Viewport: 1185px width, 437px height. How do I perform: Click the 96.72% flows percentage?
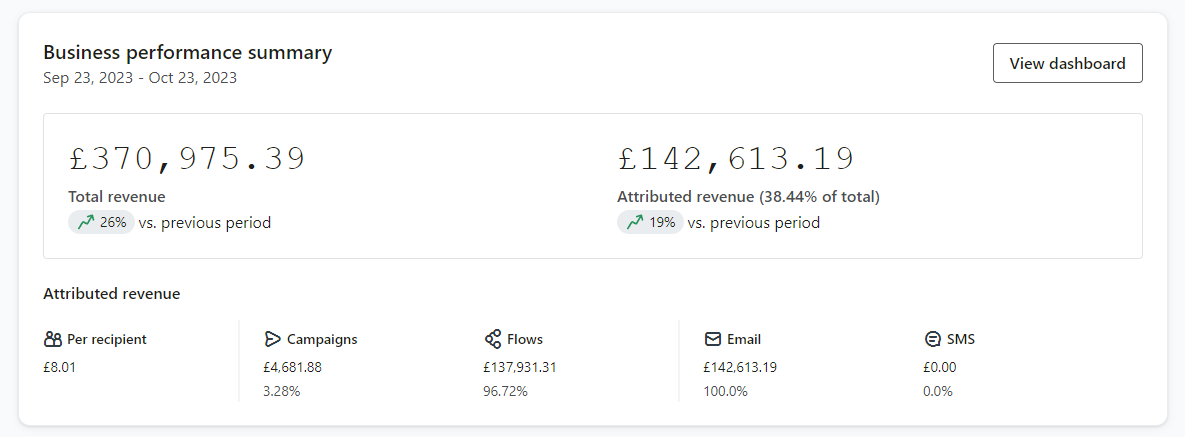tap(505, 392)
